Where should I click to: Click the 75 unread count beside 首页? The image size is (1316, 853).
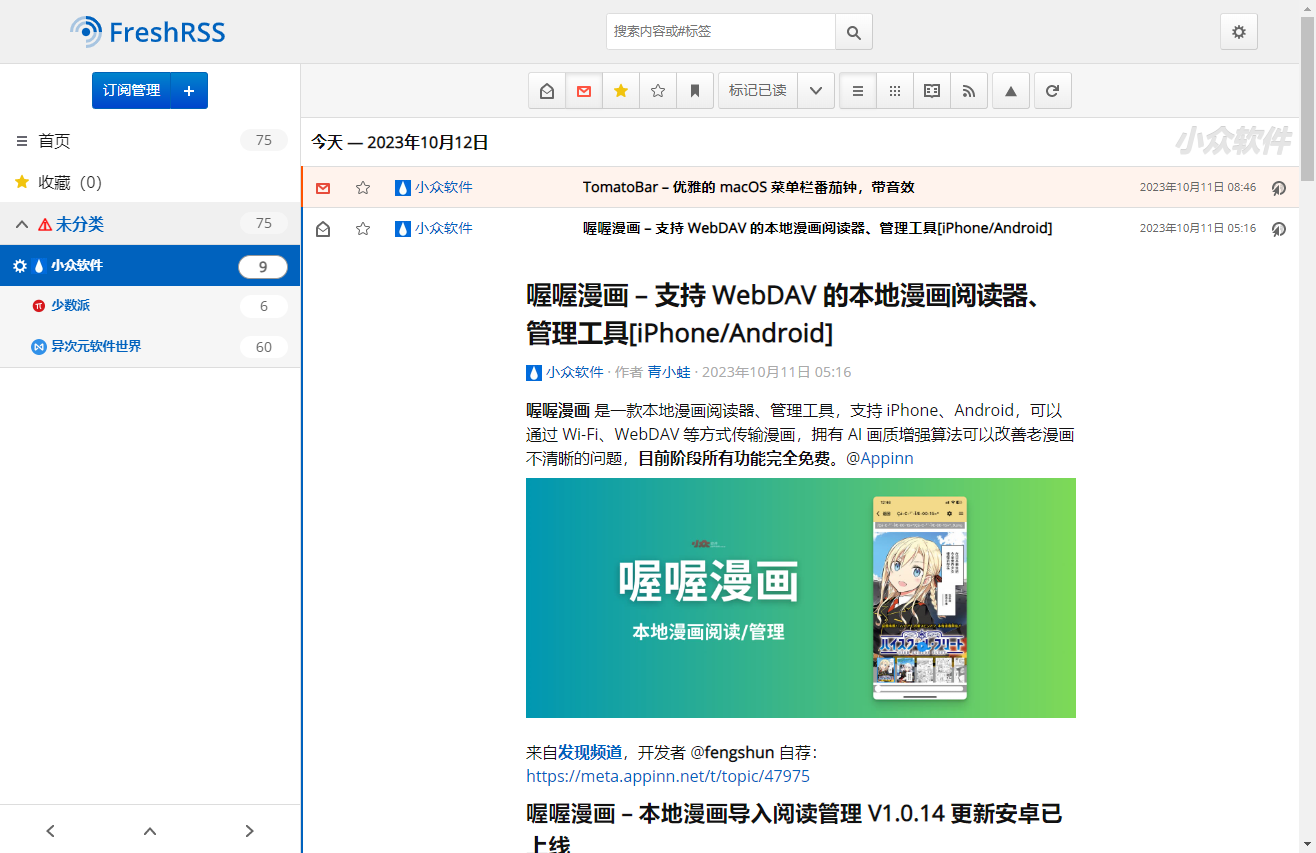point(264,141)
